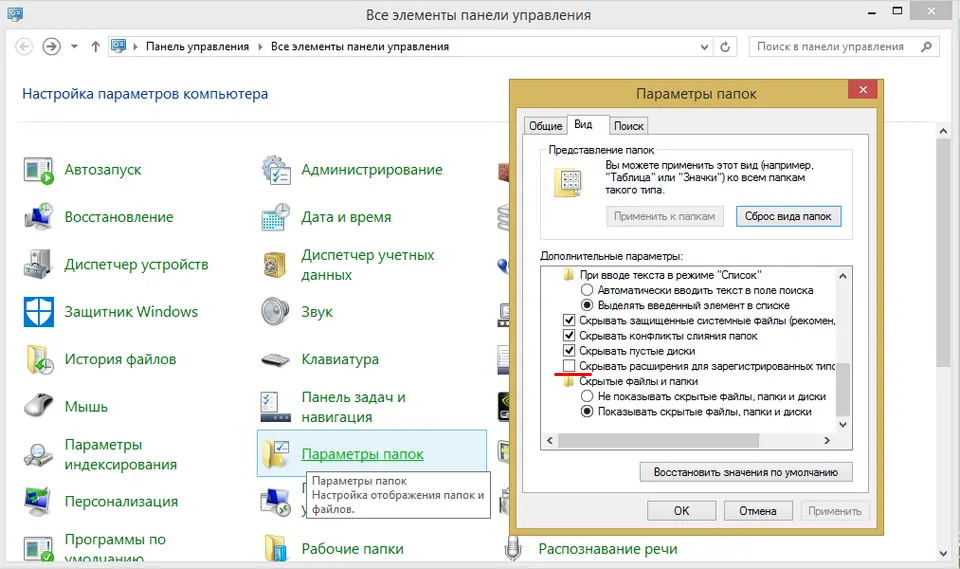Open the Восстановление icon
The height and width of the screenshot is (569, 960).
point(38,217)
